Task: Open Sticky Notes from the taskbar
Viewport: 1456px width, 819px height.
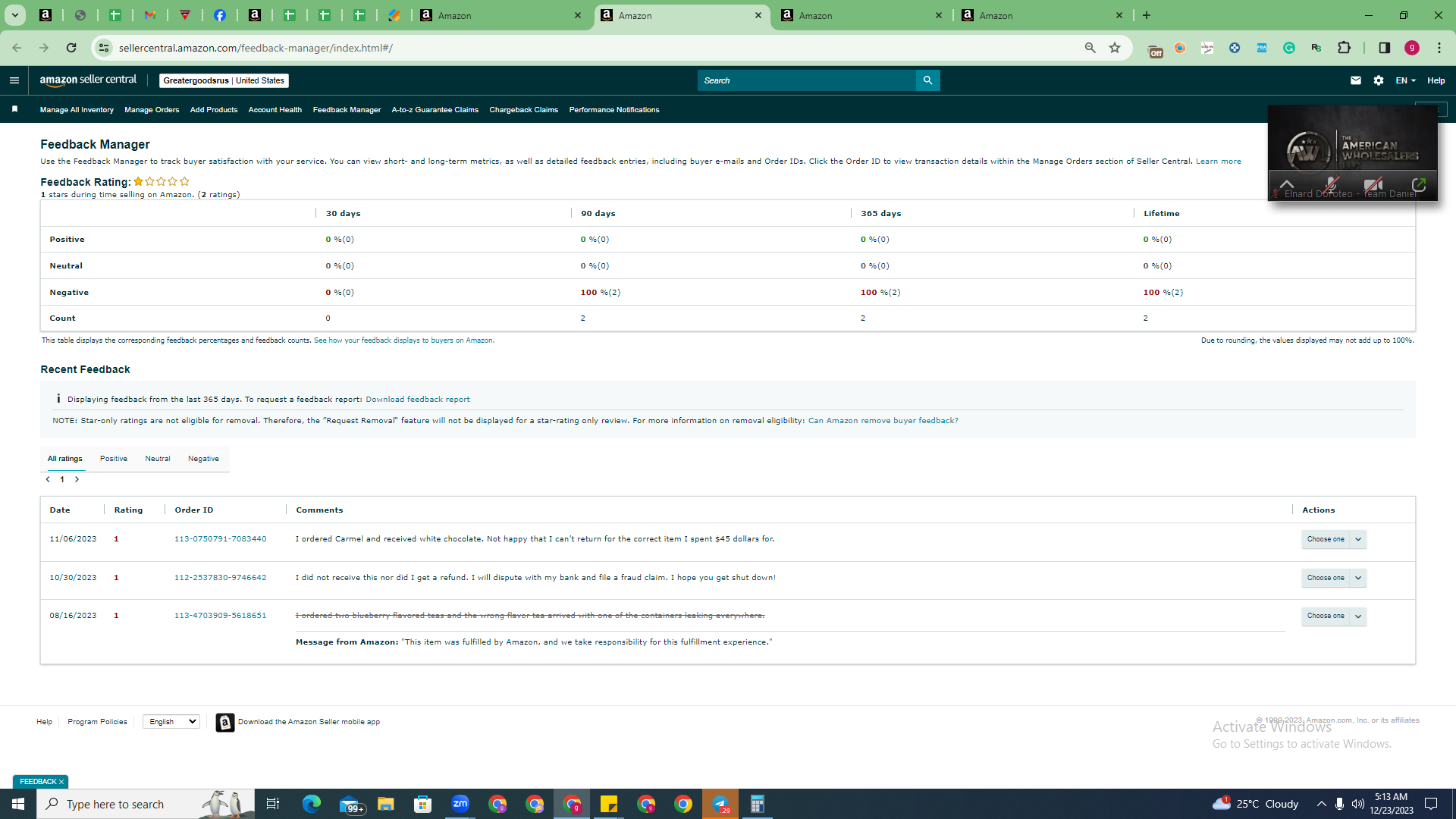Action: pos(609,804)
